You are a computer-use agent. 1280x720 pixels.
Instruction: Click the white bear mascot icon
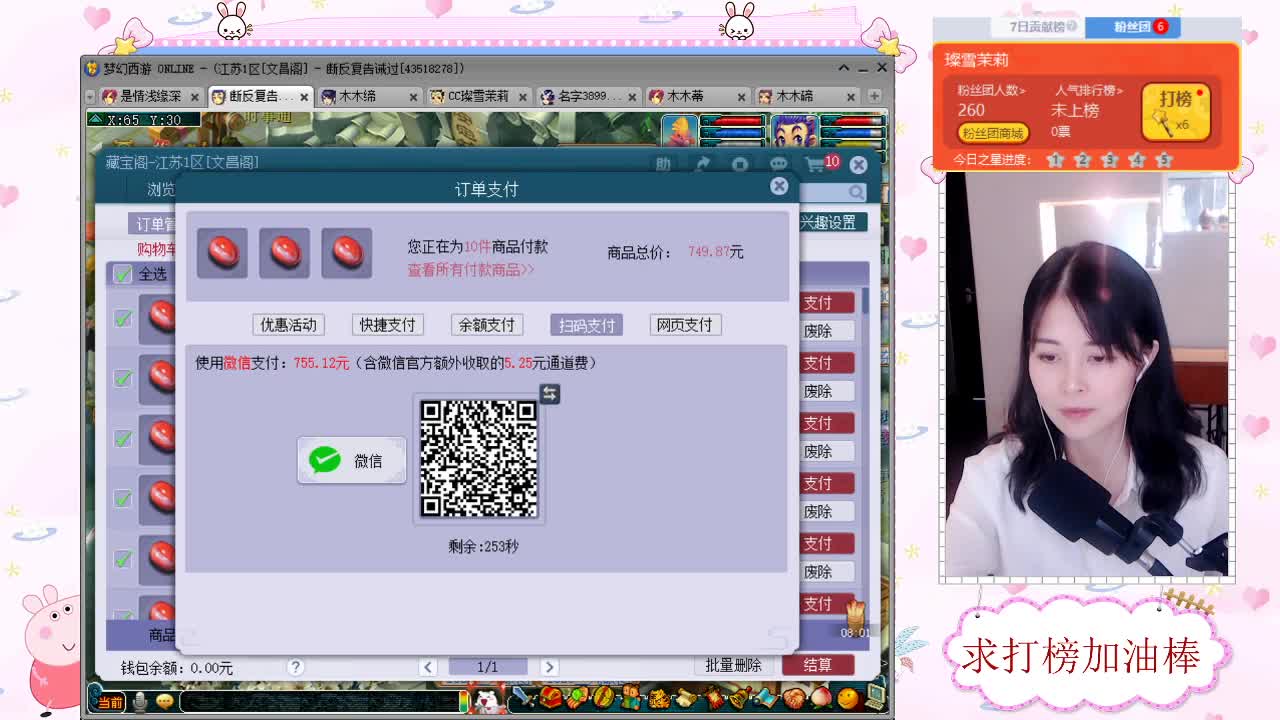tap(488, 700)
